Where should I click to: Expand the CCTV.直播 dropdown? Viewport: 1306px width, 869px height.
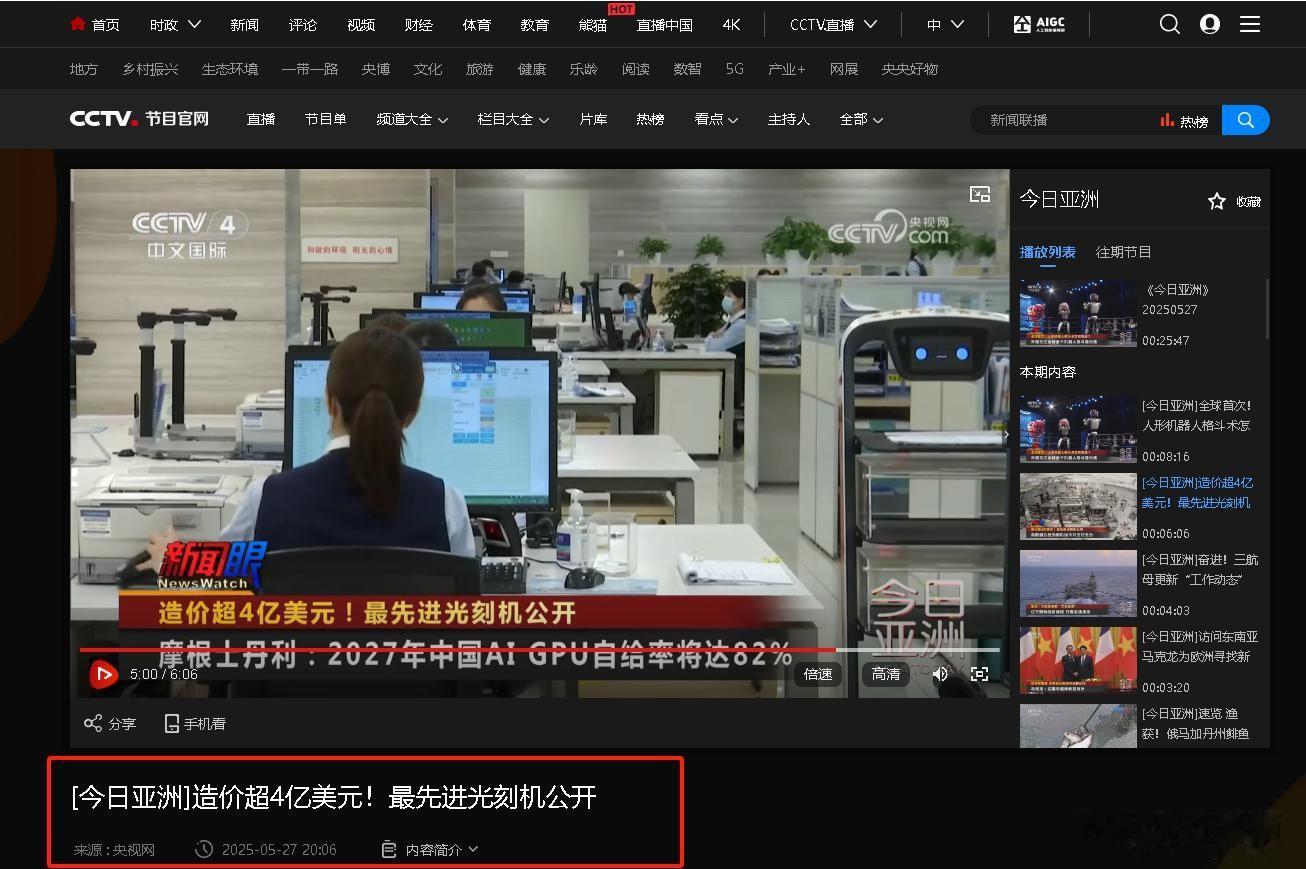(x=834, y=24)
